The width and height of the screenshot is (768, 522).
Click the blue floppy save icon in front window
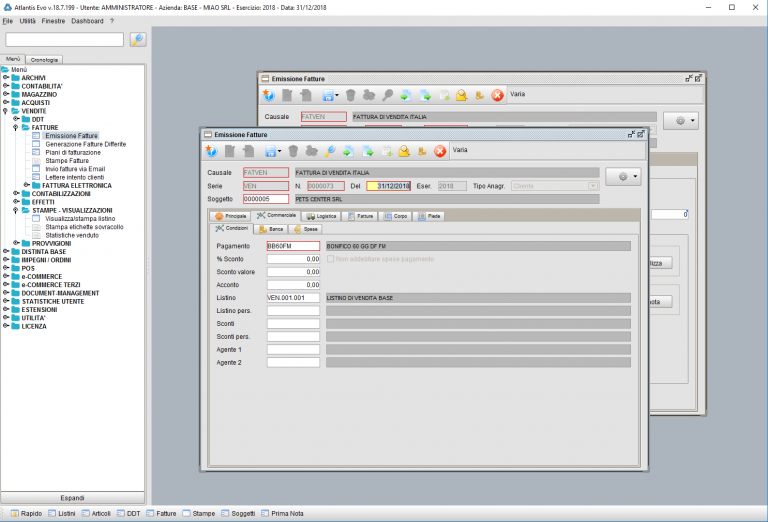click(270, 152)
